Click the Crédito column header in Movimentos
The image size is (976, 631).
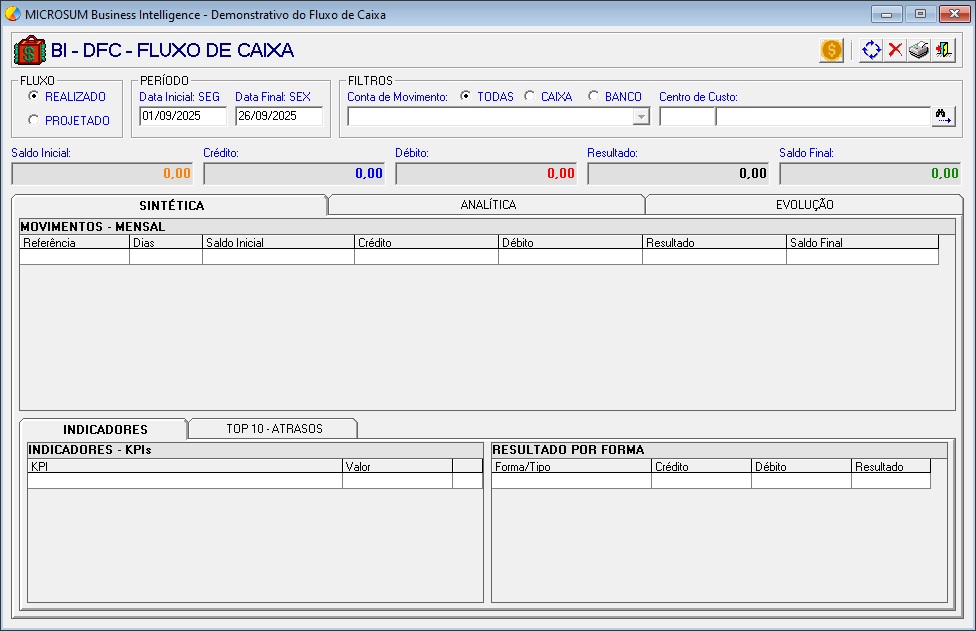pos(426,243)
